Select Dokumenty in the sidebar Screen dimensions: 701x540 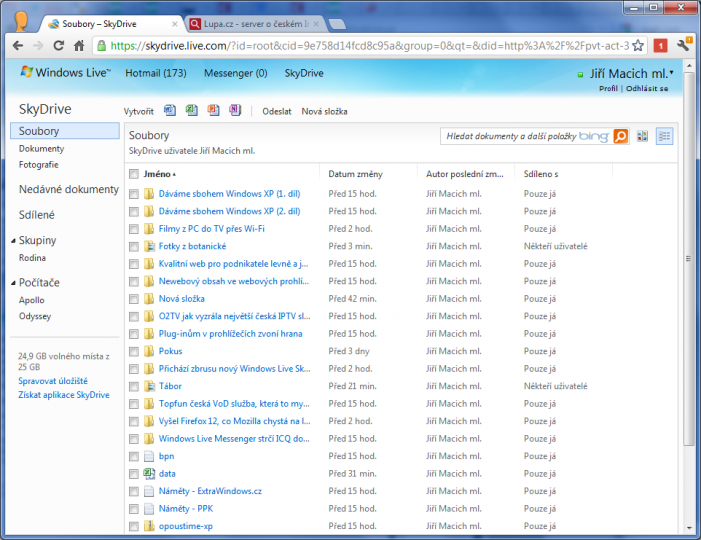point(42,148)
